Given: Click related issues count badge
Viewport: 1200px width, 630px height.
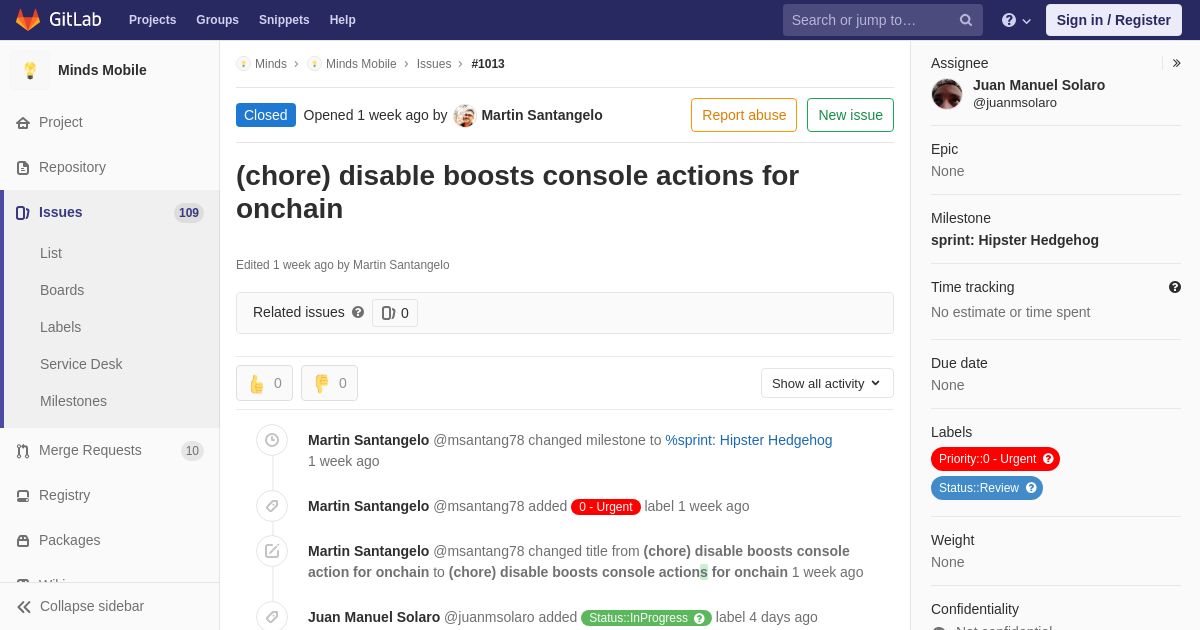Looking at the screenshot, I should pyautogui.click(x=395, y=313).
